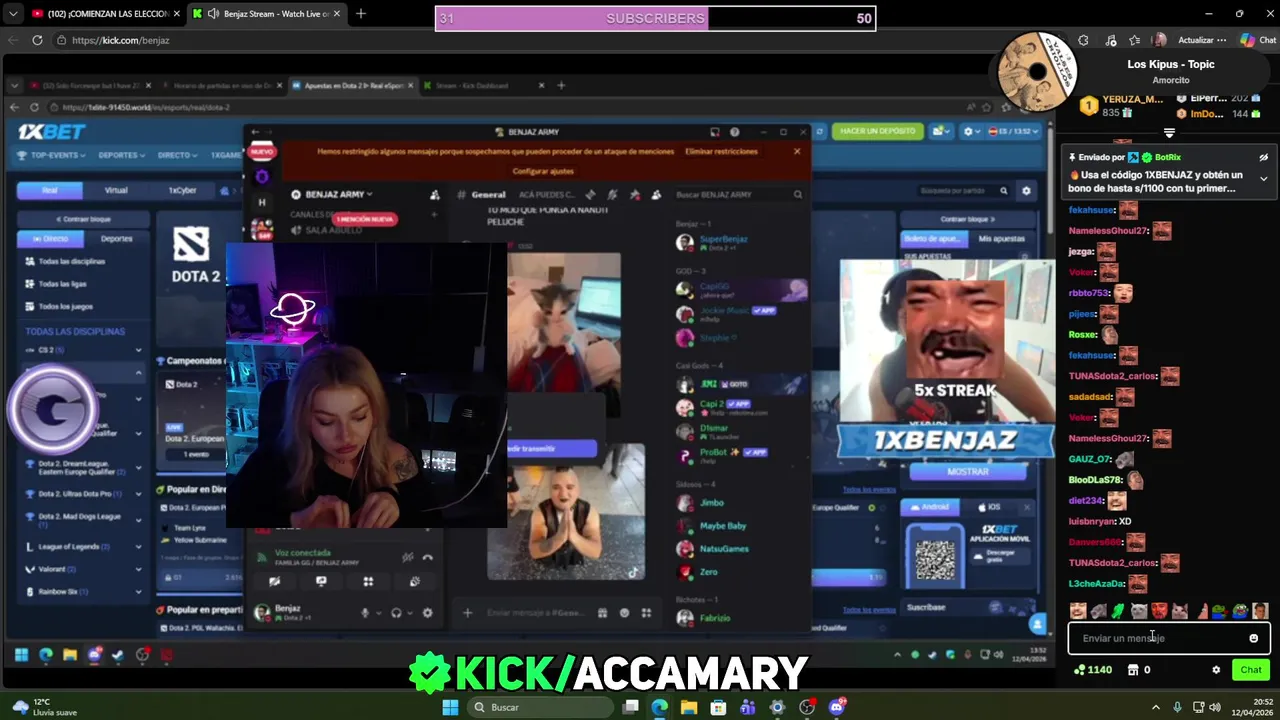
Task: Select Virtual tab on 1xBet page
Action: [116, 190]
